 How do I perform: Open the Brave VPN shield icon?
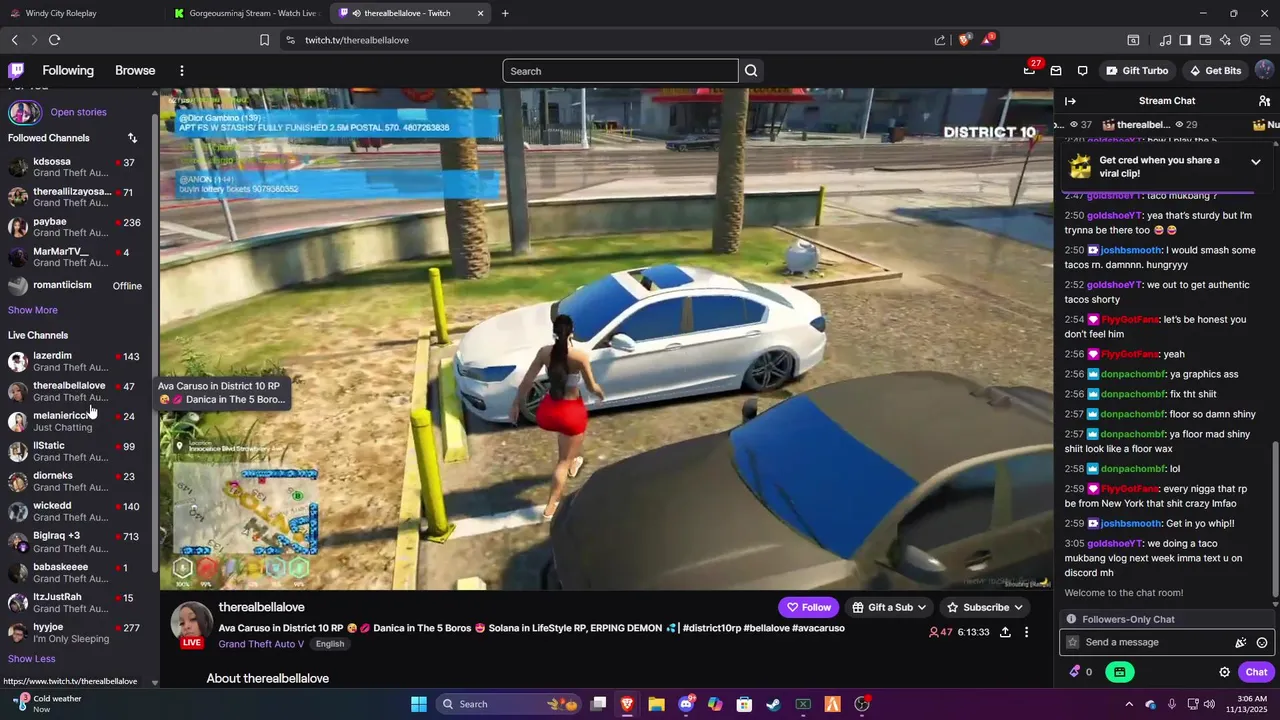[x=1245, y=40]
